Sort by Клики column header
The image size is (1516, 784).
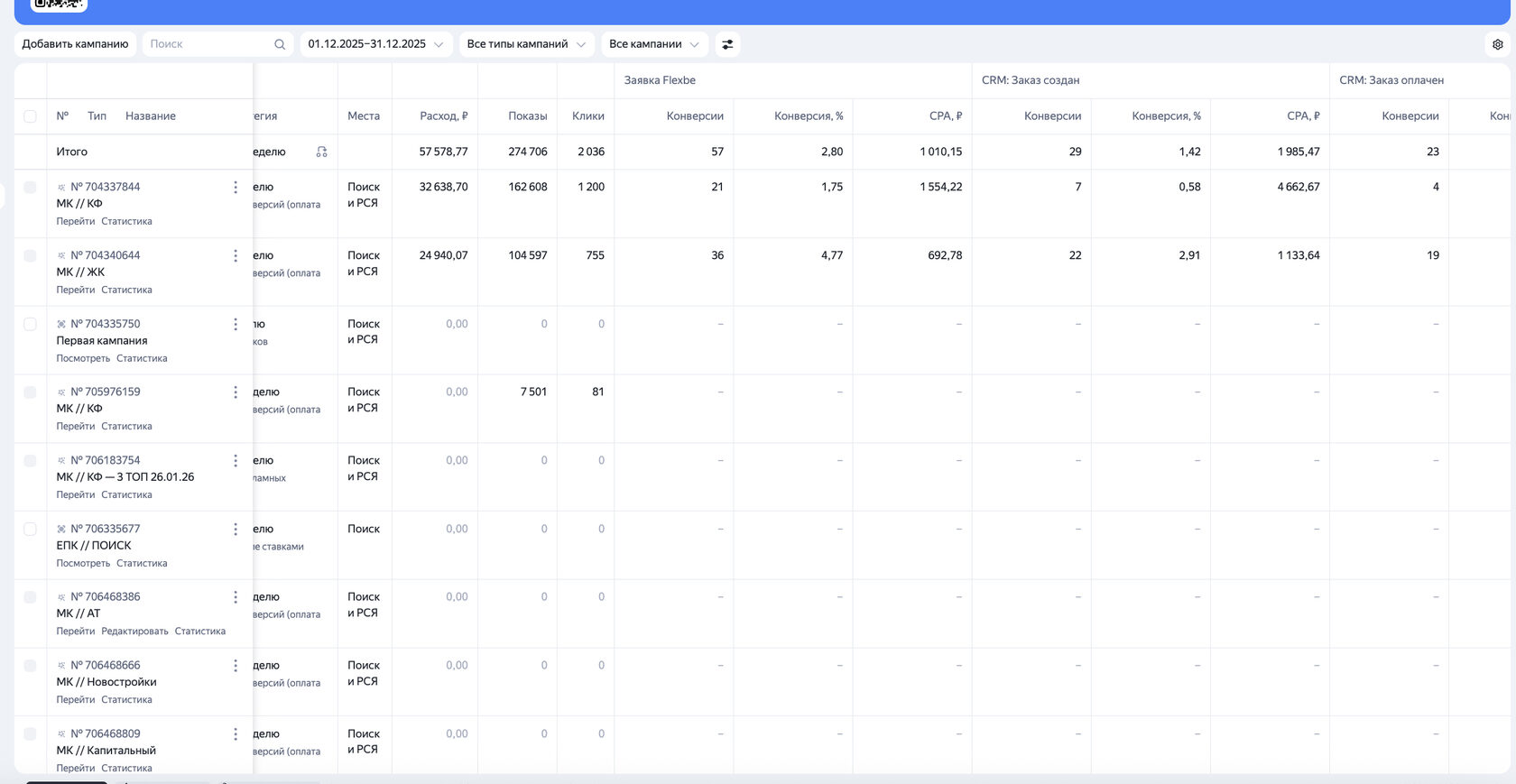pyautogui.click(x=588, y=116)
